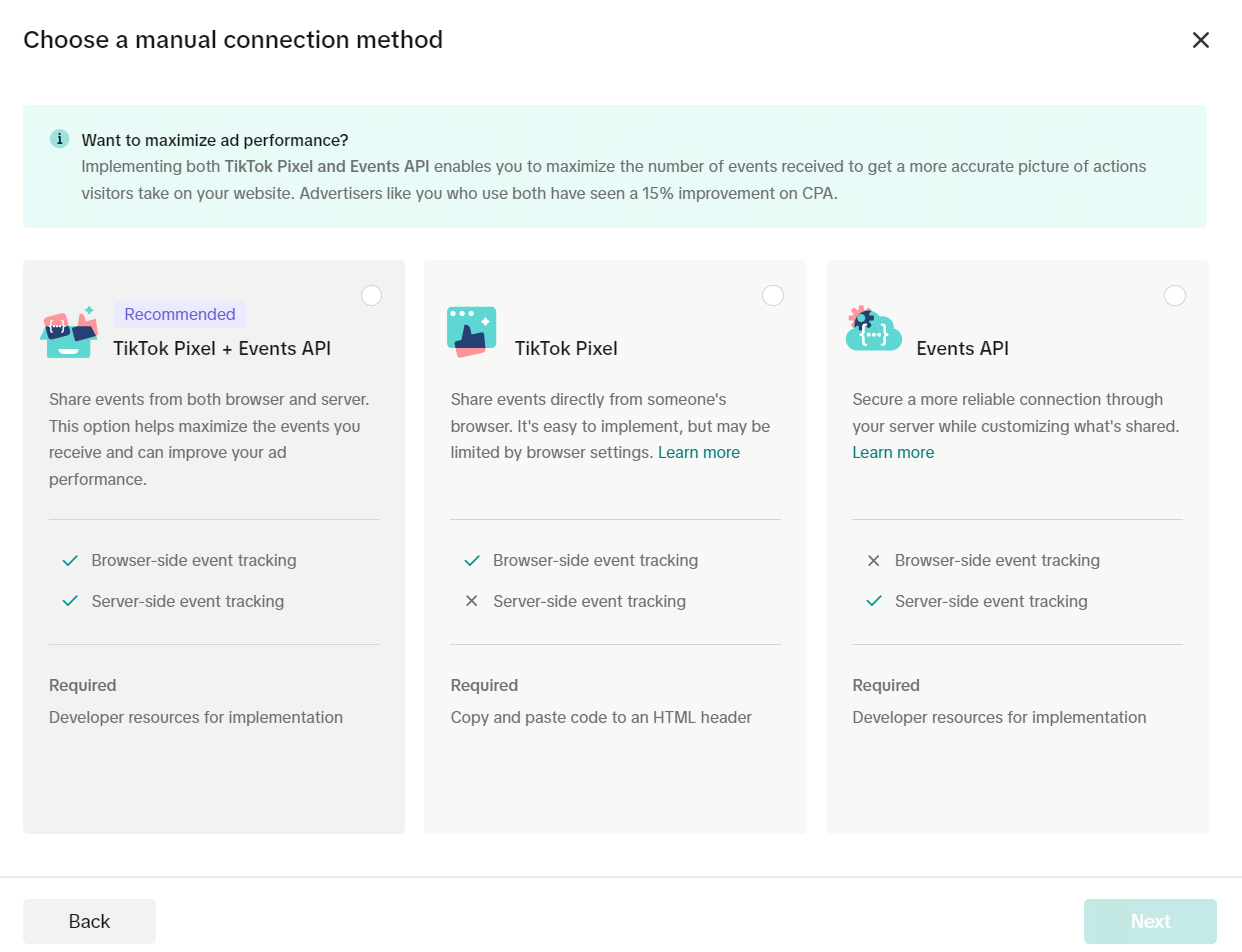
Task: Open Learn more link in Events API card
Action: click(x=893, y=453)
